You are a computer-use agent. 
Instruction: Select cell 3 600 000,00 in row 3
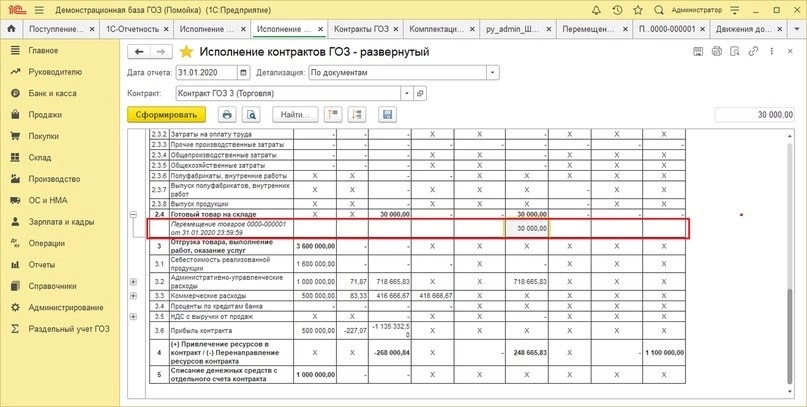pos(315,246)
